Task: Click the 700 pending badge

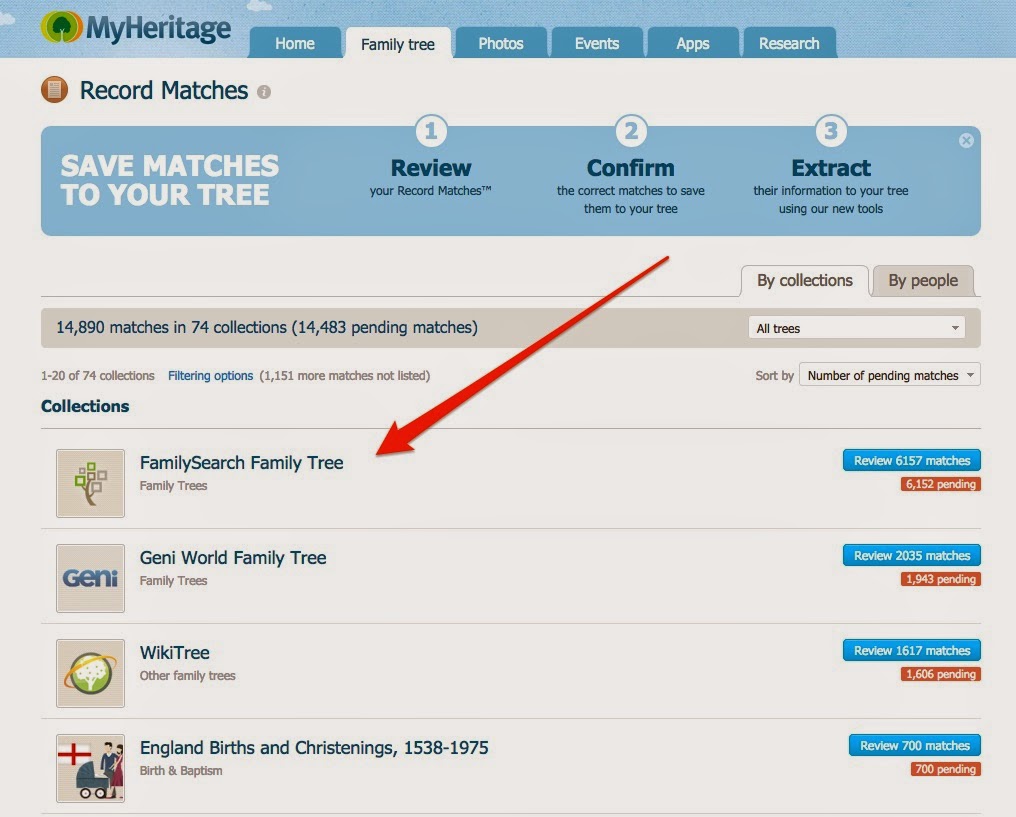Action: pos(945,769)
